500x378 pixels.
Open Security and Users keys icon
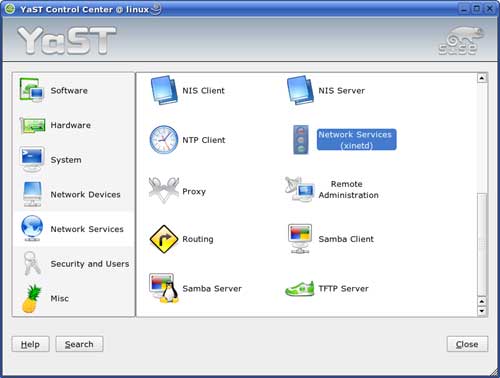[x=32, y=263]
